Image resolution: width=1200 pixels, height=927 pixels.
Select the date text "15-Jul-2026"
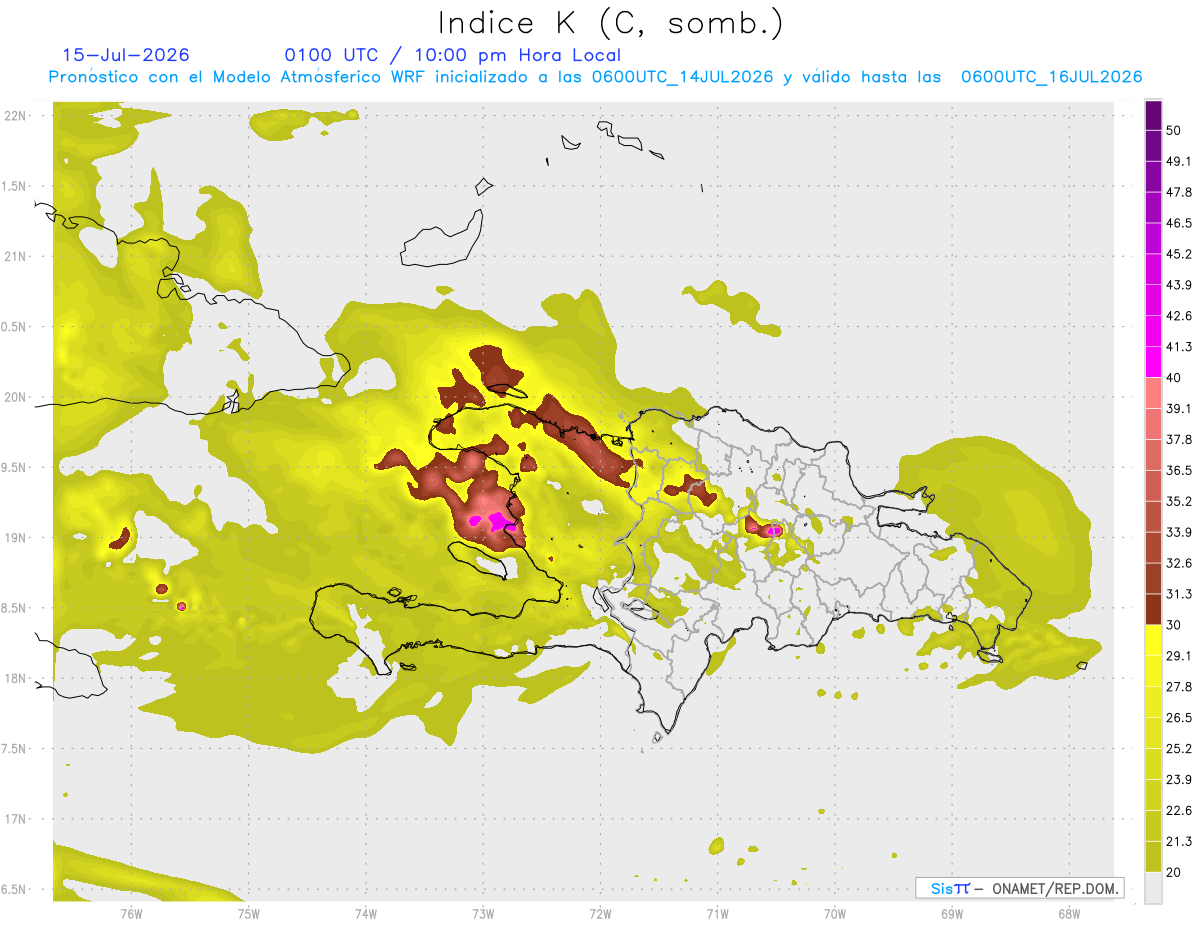(126, 55)
